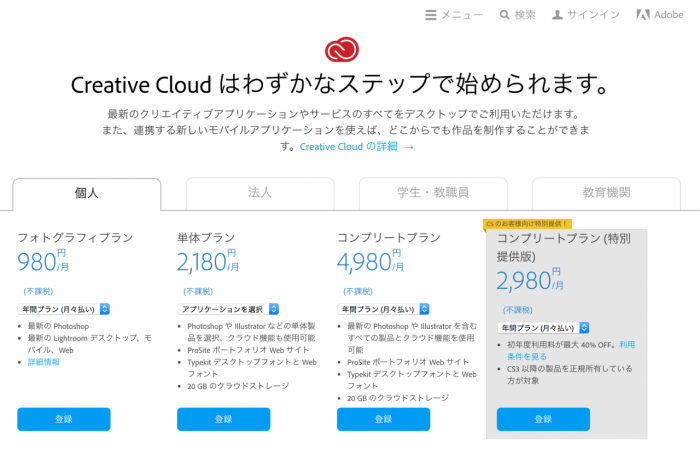Switch to the 教育機関 tab
This screenshot has height=455, width=700.
point(606,193)
